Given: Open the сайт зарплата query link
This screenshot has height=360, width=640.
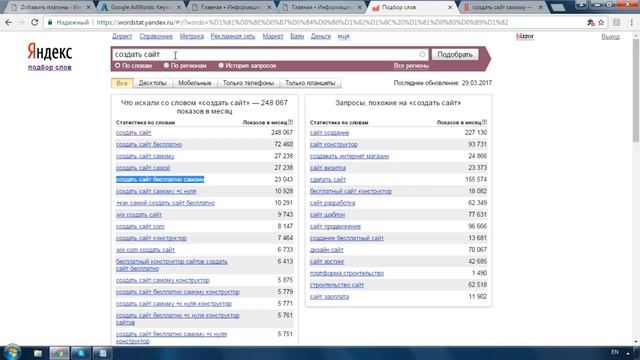Looking at the screenshot, I should [x=329, y=297].
